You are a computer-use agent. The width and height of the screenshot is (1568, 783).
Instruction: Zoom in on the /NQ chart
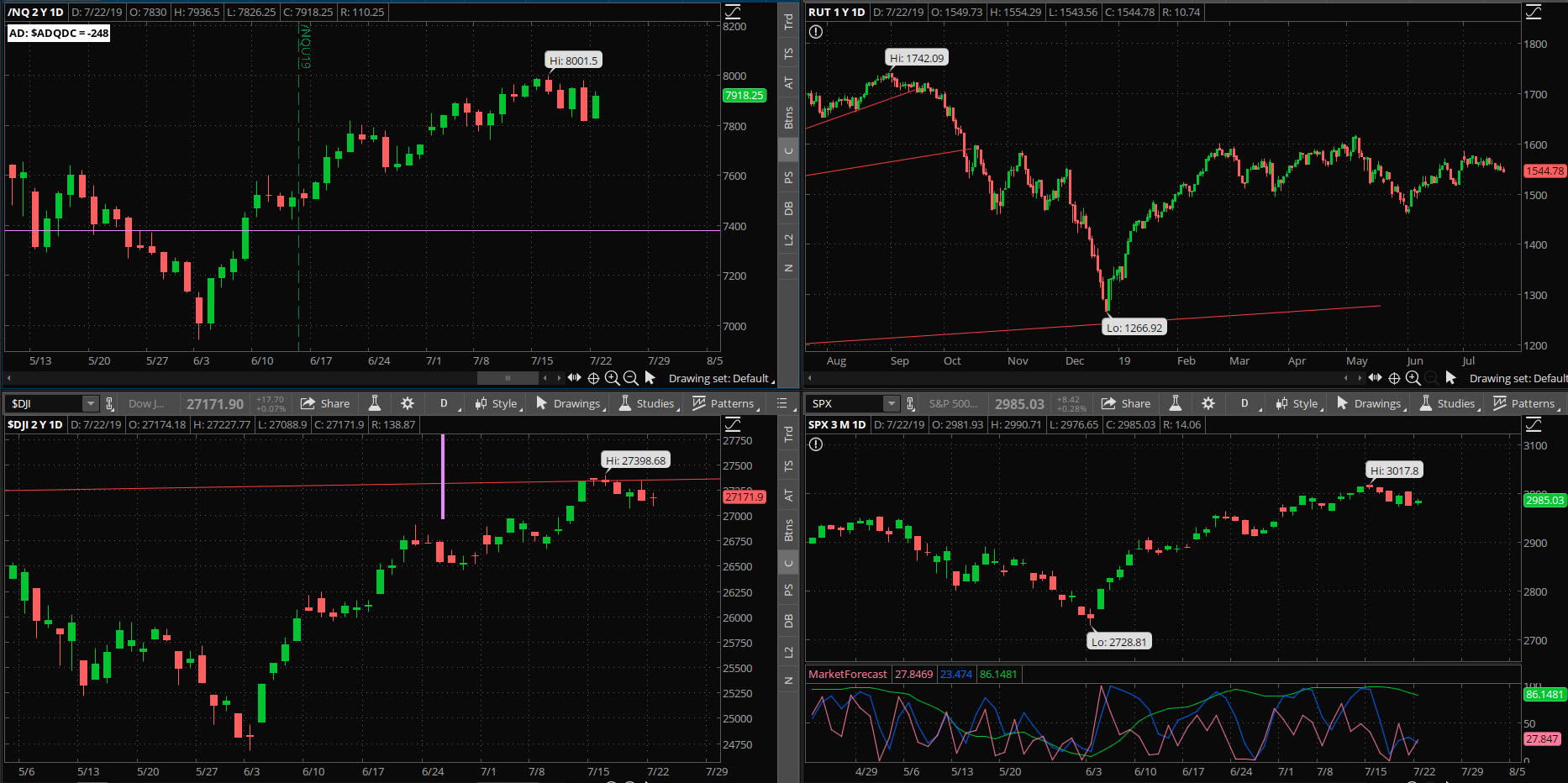612,378
